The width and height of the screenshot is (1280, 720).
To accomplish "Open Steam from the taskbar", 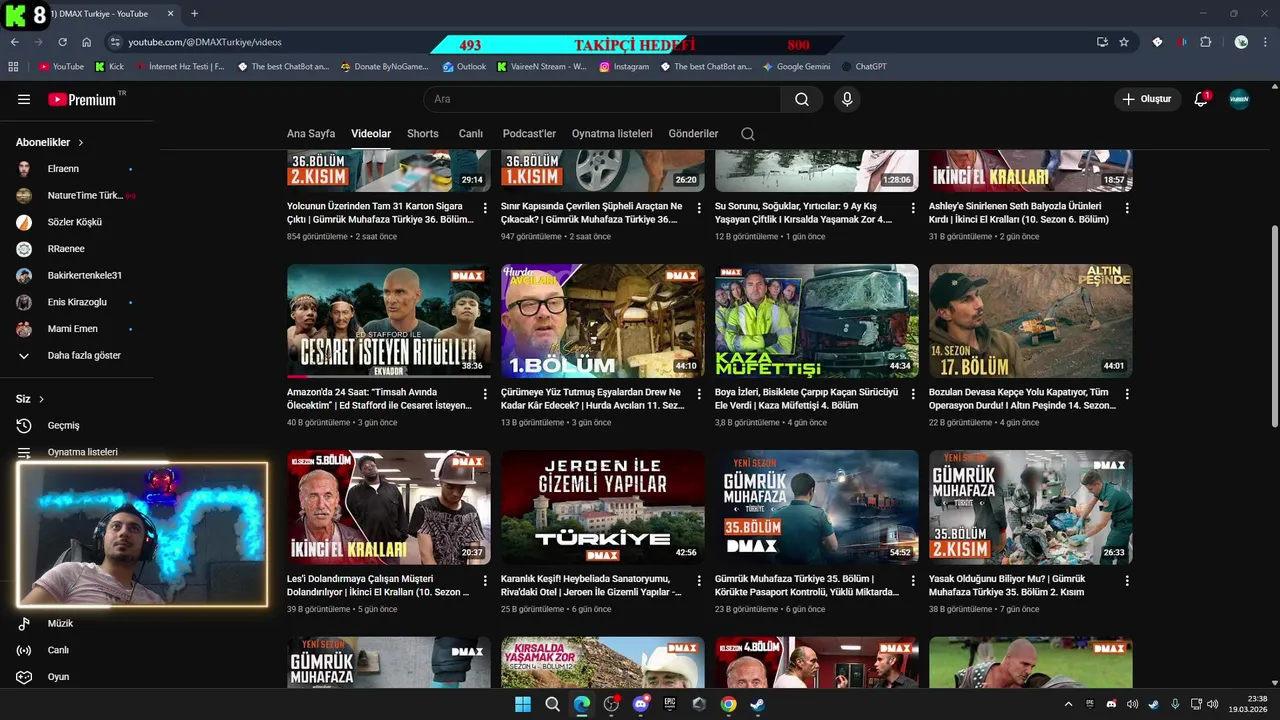I will (x=758, y=704).
